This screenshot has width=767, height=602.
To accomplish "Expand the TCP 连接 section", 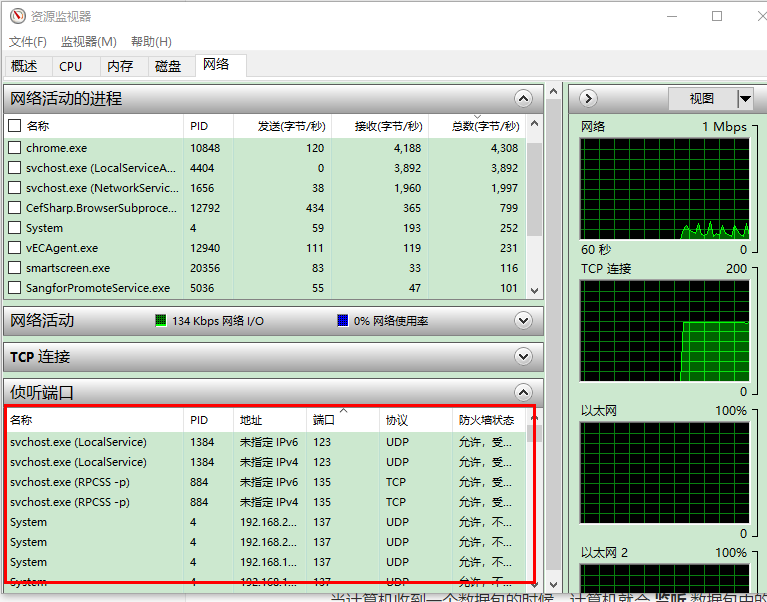I will pyautogui.click(x=523, y=357).
